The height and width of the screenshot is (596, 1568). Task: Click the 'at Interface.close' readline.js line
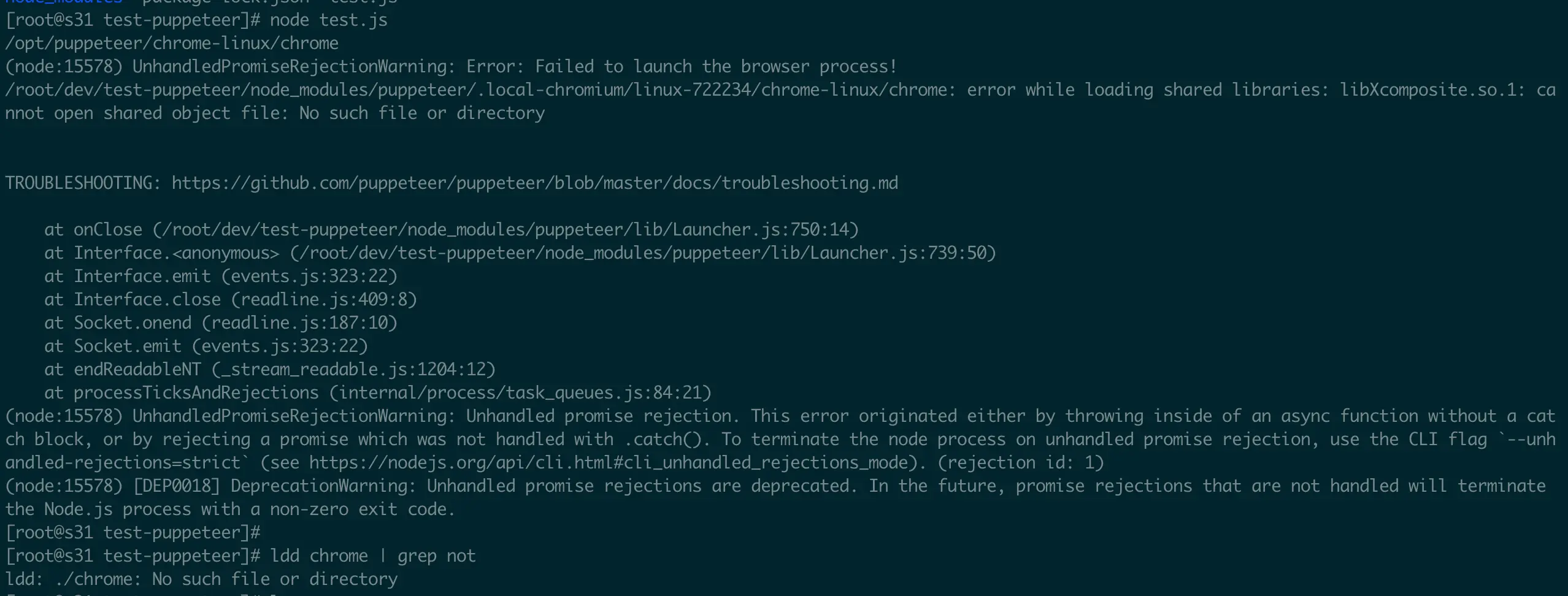pyautogui.click(x=231, y=299)
